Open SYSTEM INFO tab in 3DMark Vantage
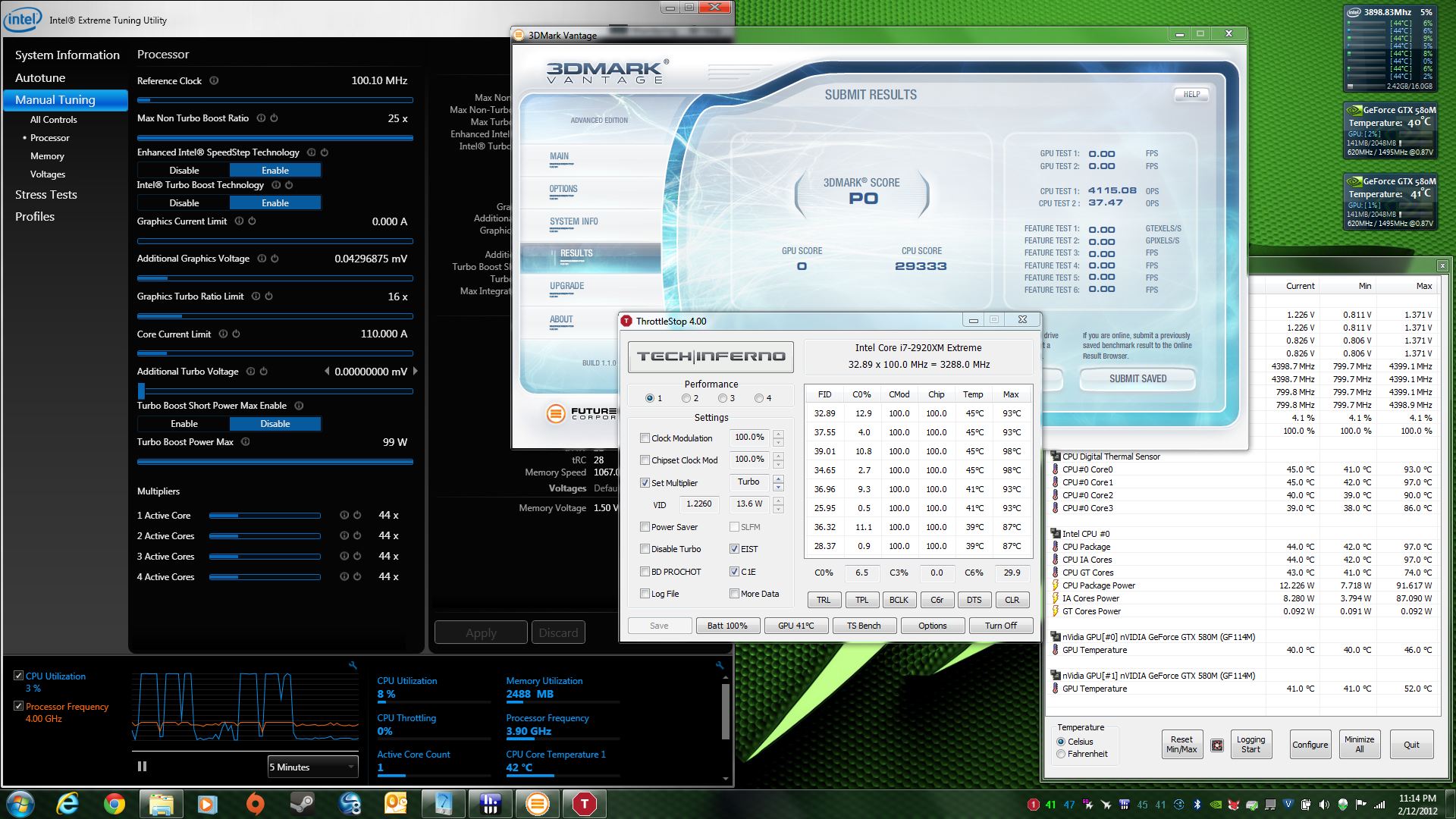Image resolution: width=1456 pixels, height=819 pixels. coord(574,221)
